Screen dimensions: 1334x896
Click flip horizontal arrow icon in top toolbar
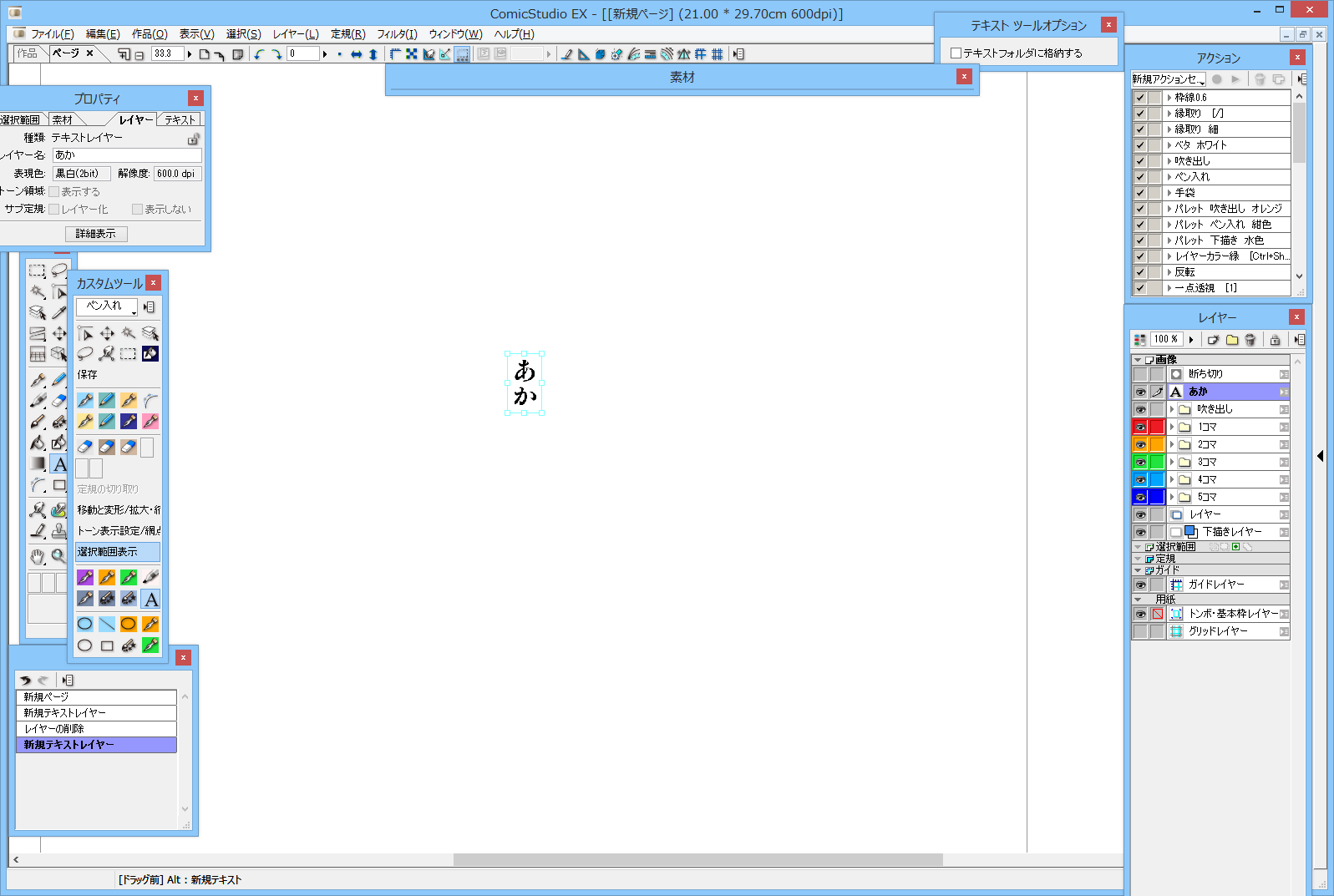(x=357, y=54)
